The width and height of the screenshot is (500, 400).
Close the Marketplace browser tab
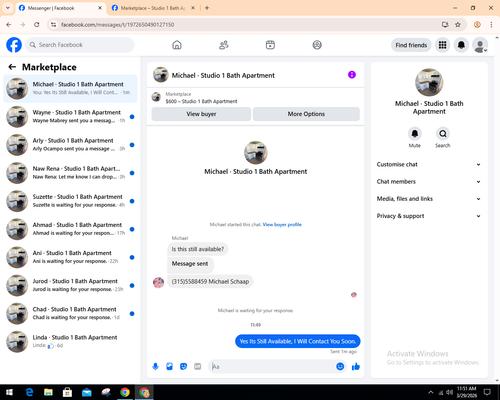[x=193, y=8]
